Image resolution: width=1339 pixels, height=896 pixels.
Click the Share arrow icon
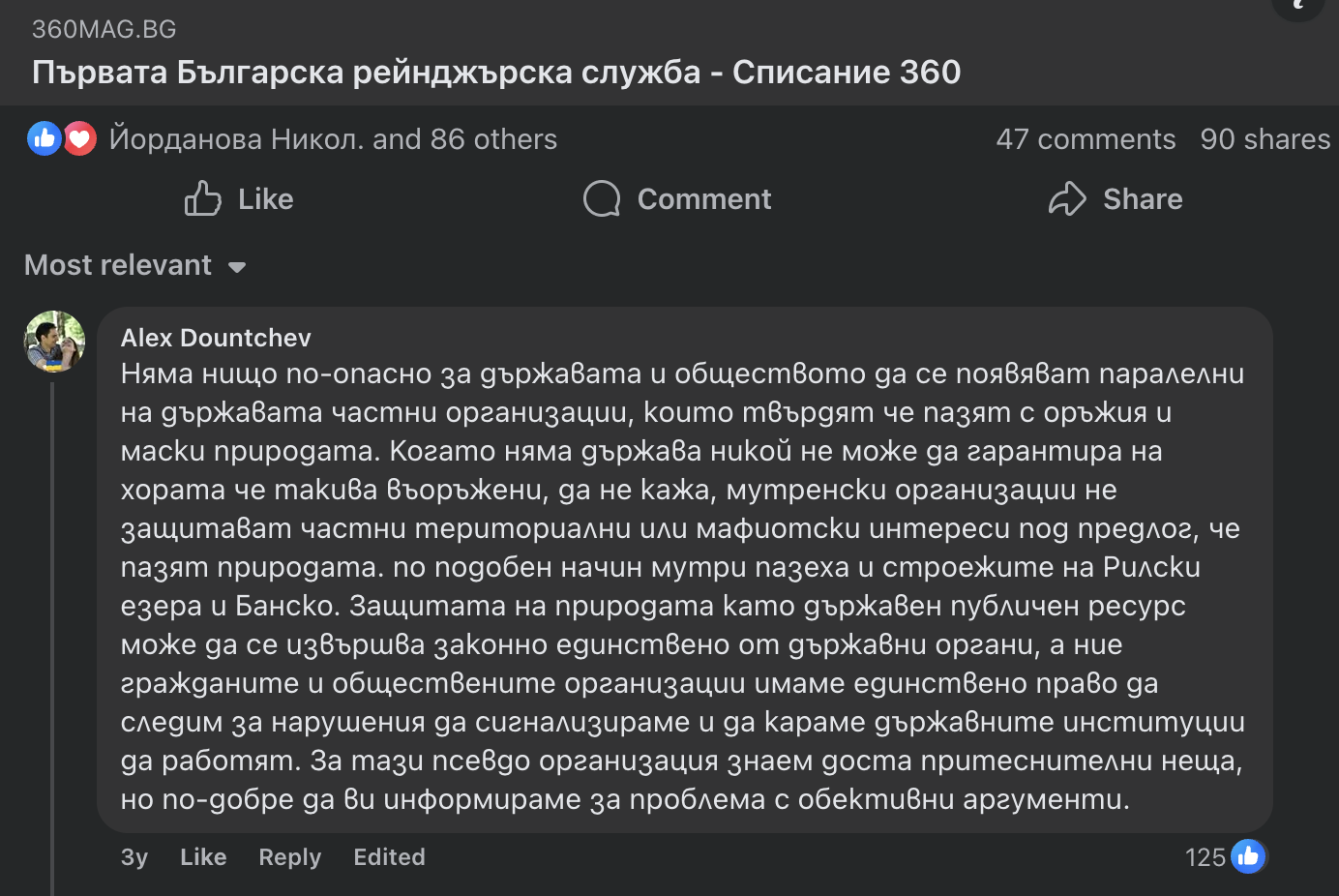tap(1067, 198)
